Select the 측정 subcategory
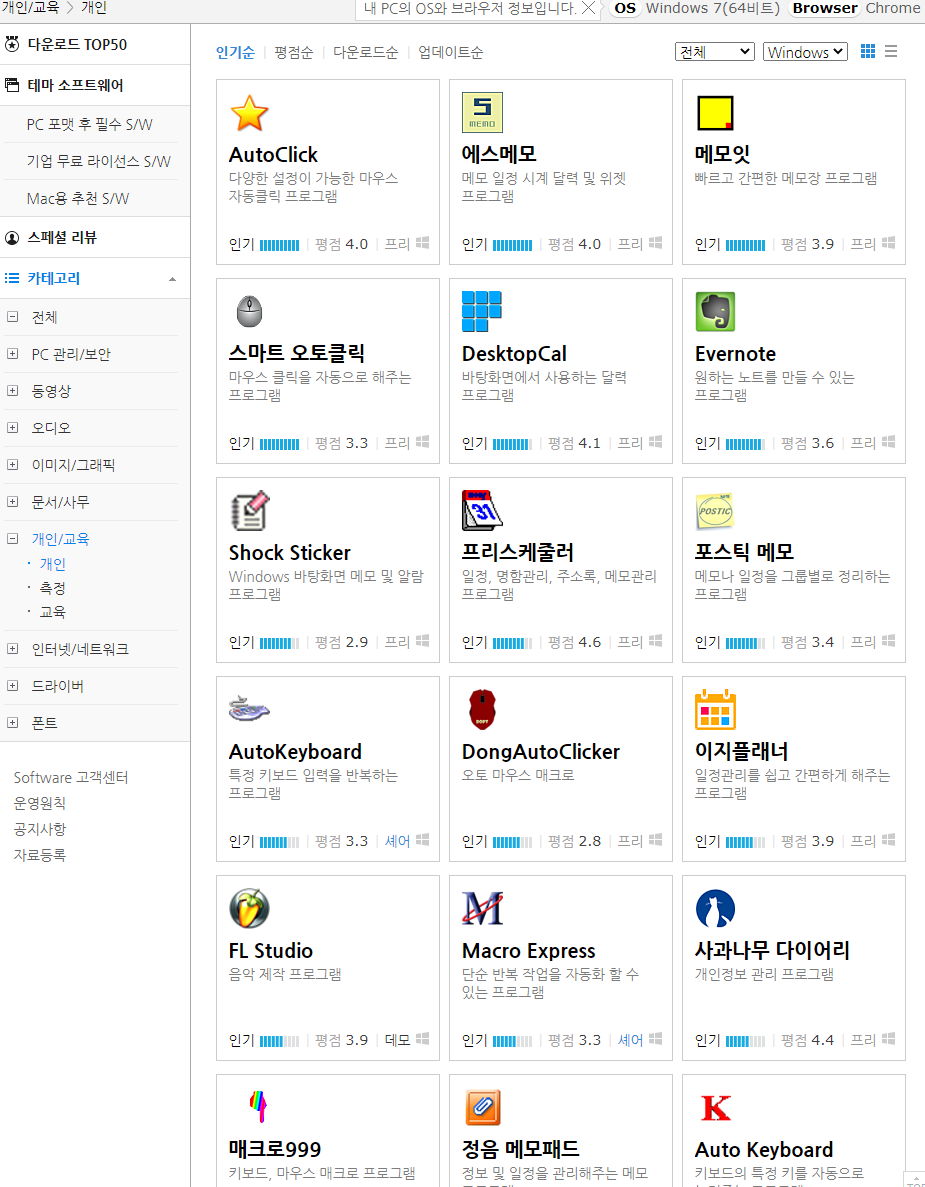 (x=52, y=588)
